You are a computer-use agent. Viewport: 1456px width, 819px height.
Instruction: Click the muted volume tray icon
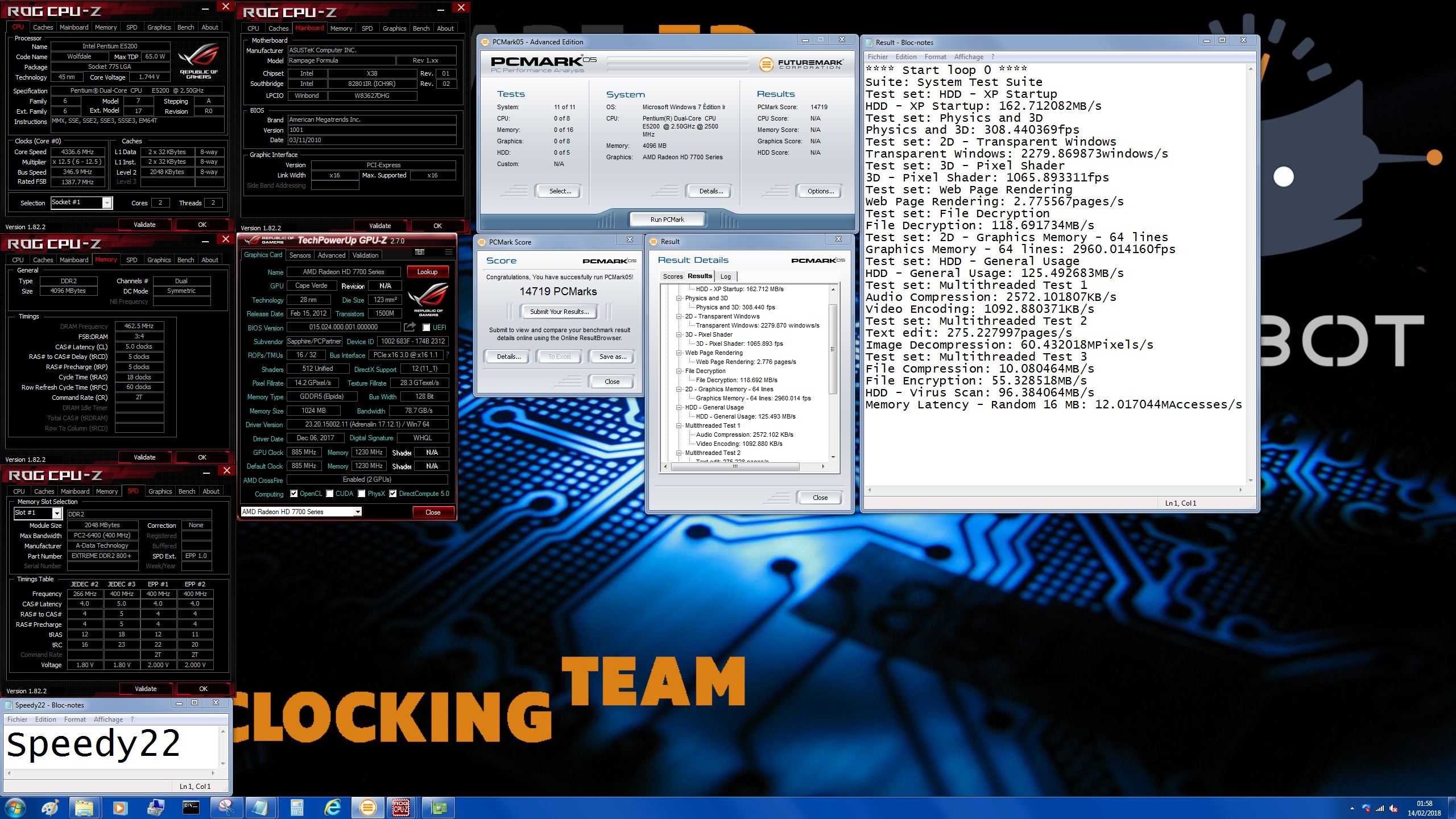[1393, 808]
